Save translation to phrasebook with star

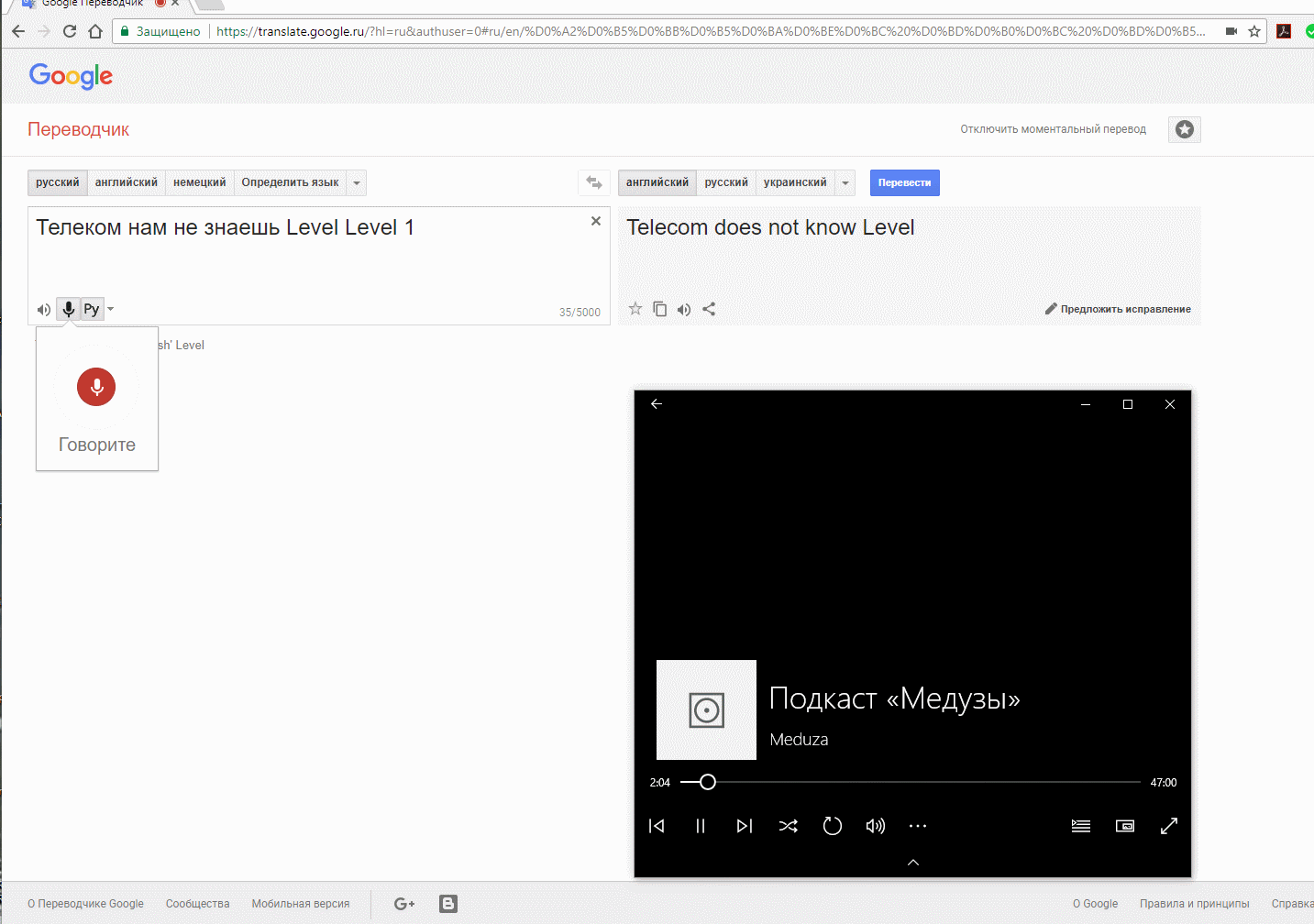(635, 309)
